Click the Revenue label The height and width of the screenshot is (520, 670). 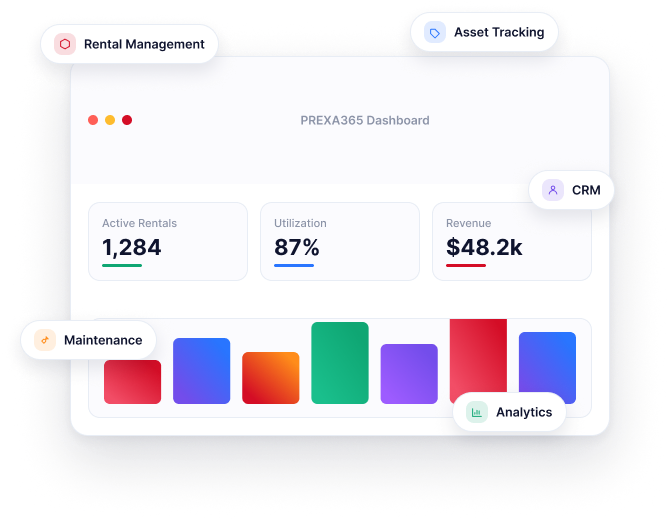pos(468,223)
